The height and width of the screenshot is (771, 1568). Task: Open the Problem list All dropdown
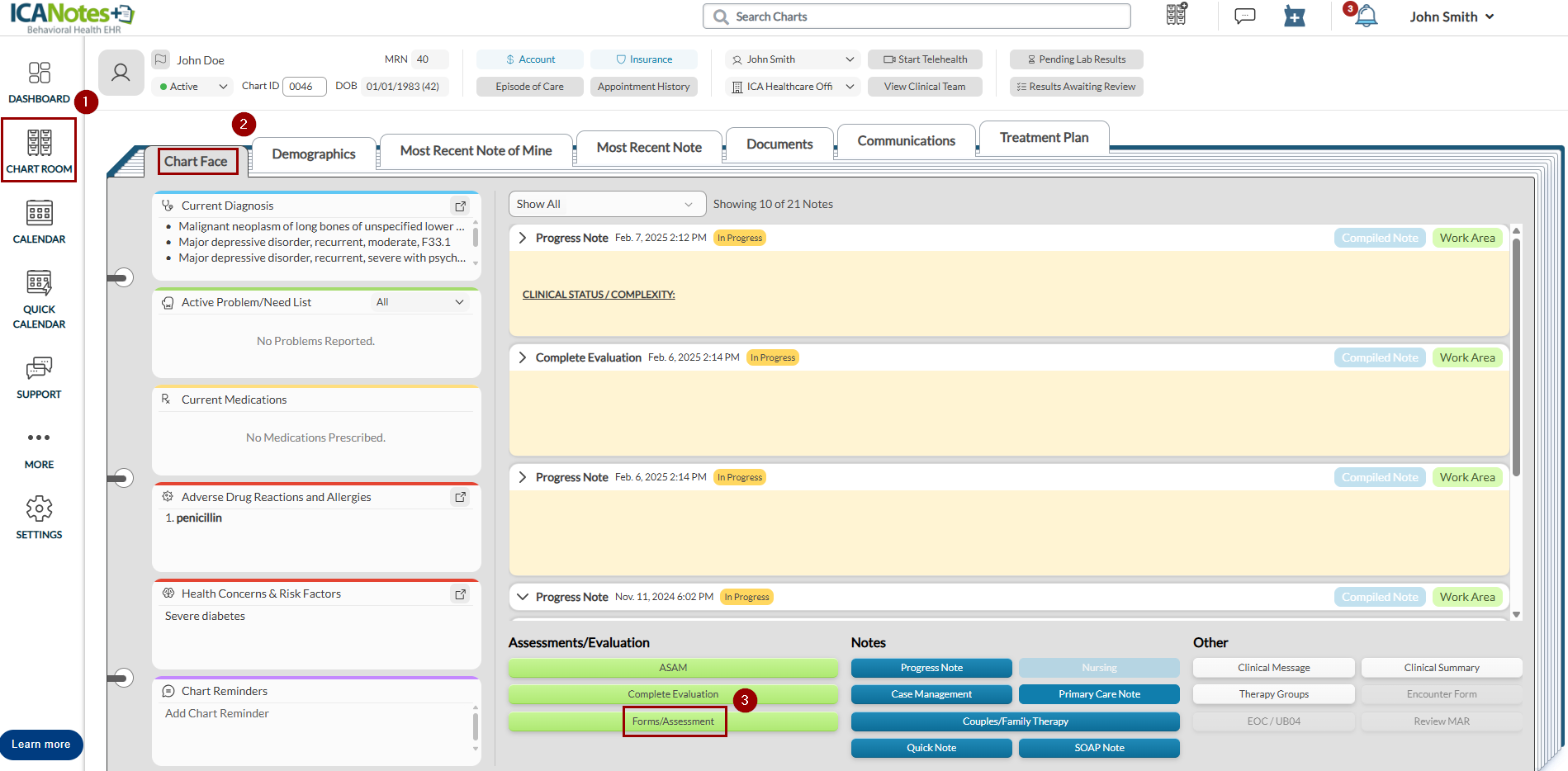pyautogui.click(x=420, y=302)
